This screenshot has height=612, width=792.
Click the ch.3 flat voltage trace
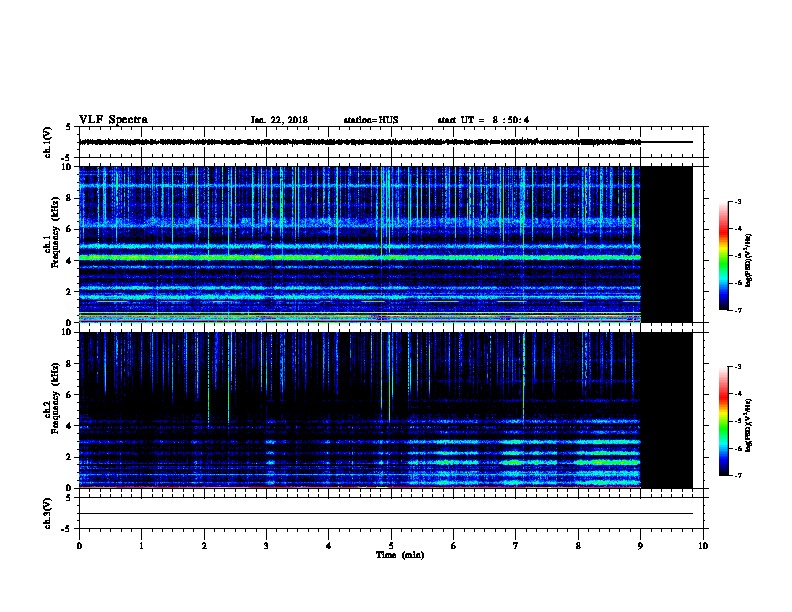(x=386, y=514)
